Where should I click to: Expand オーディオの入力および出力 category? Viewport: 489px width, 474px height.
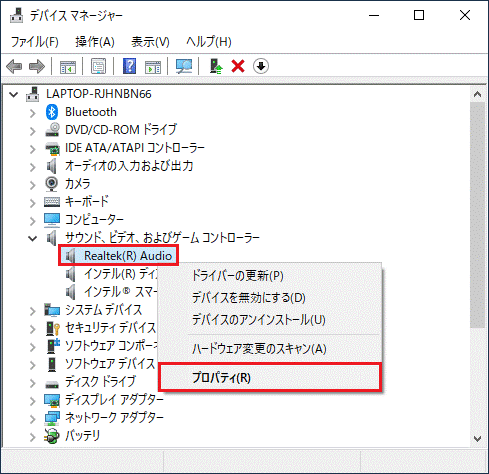click(32, 167)
